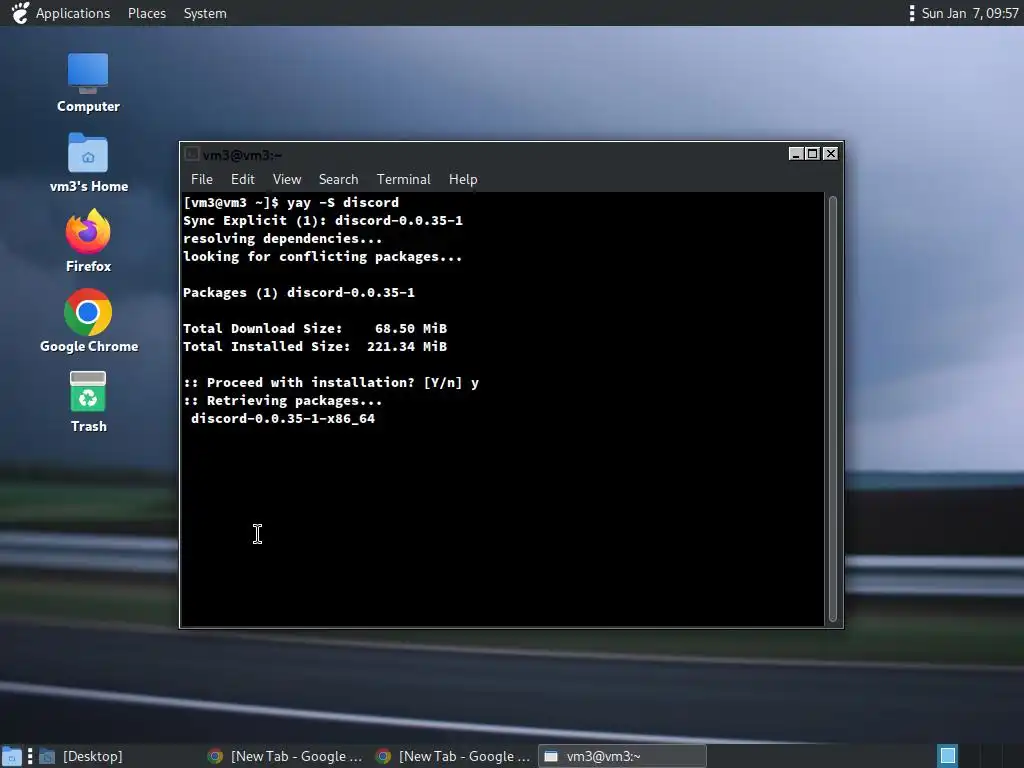Click the 'yay -S discord' command line
The width and height of the screenshot is (1024, 768).
coord(291,202)
